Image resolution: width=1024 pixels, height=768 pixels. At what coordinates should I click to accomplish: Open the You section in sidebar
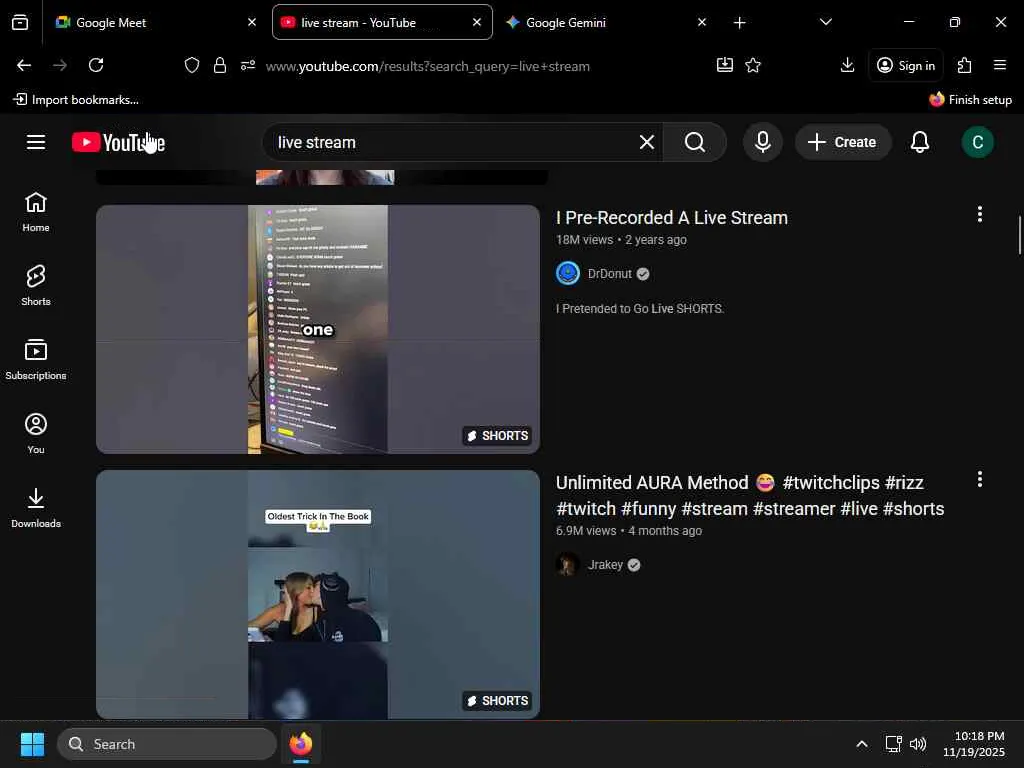(x=36, y=434)
